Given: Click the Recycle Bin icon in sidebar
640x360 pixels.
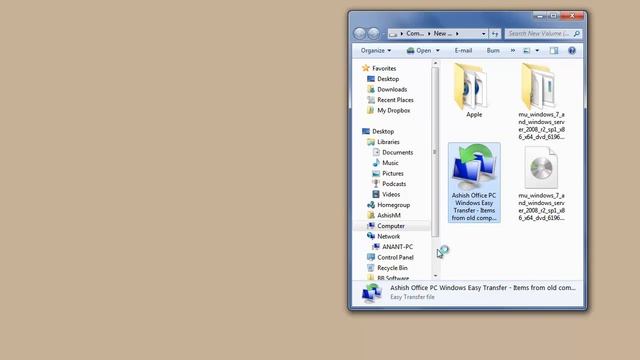Looking at the screenshot, I should tap(371, 268).
